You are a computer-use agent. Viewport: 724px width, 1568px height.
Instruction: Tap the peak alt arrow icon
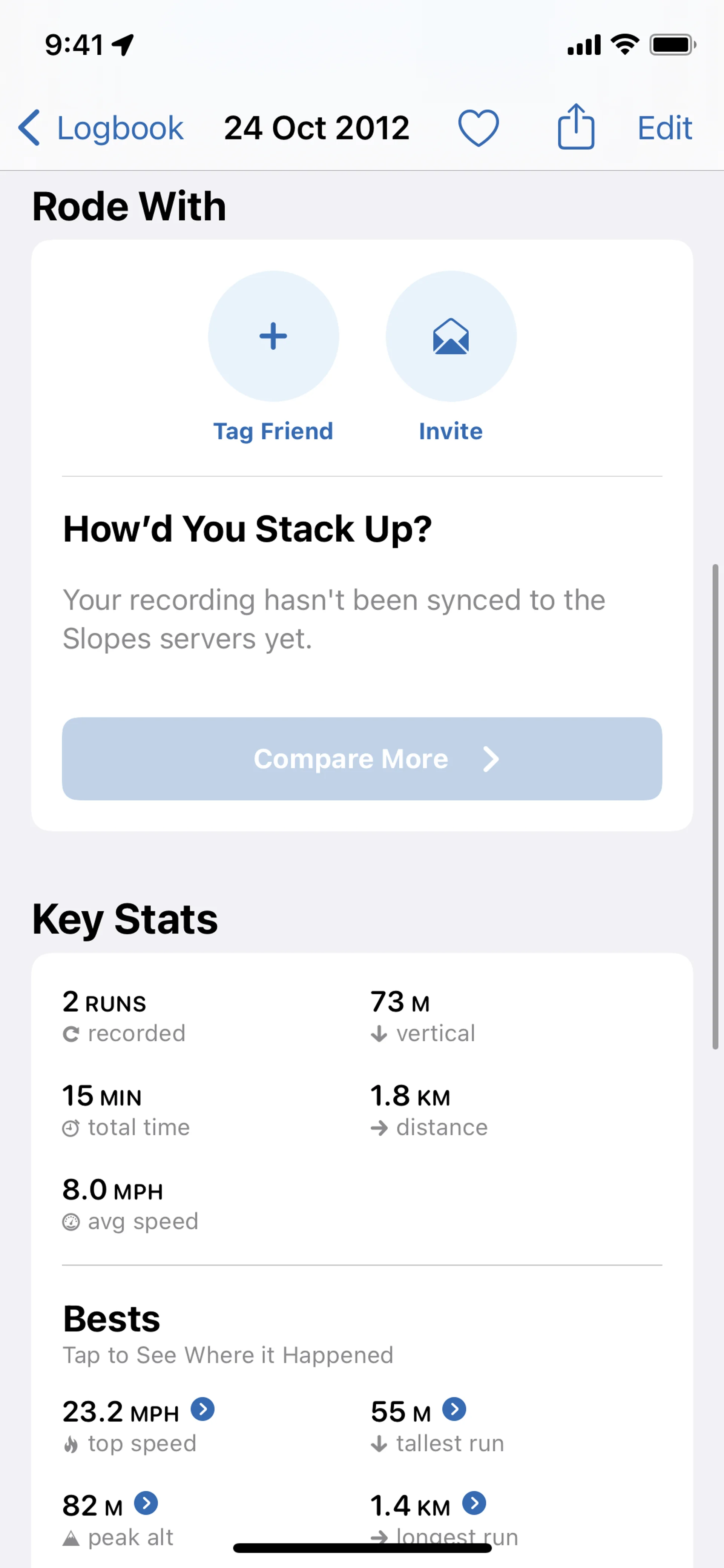(x=146, y=1503)
